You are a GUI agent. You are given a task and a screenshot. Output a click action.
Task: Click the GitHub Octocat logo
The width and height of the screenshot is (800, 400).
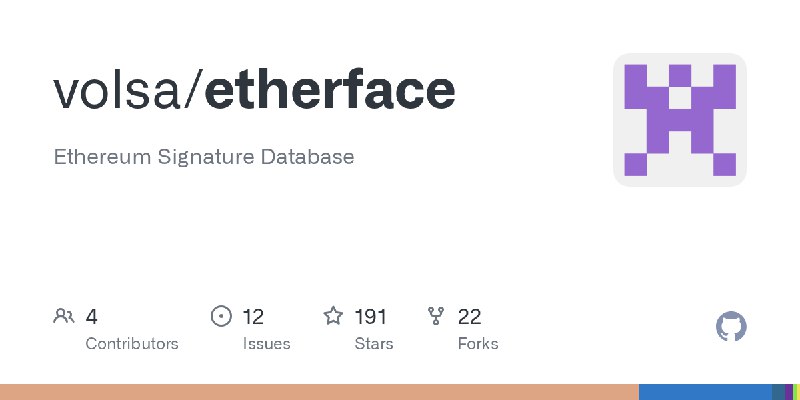point(732,327)
